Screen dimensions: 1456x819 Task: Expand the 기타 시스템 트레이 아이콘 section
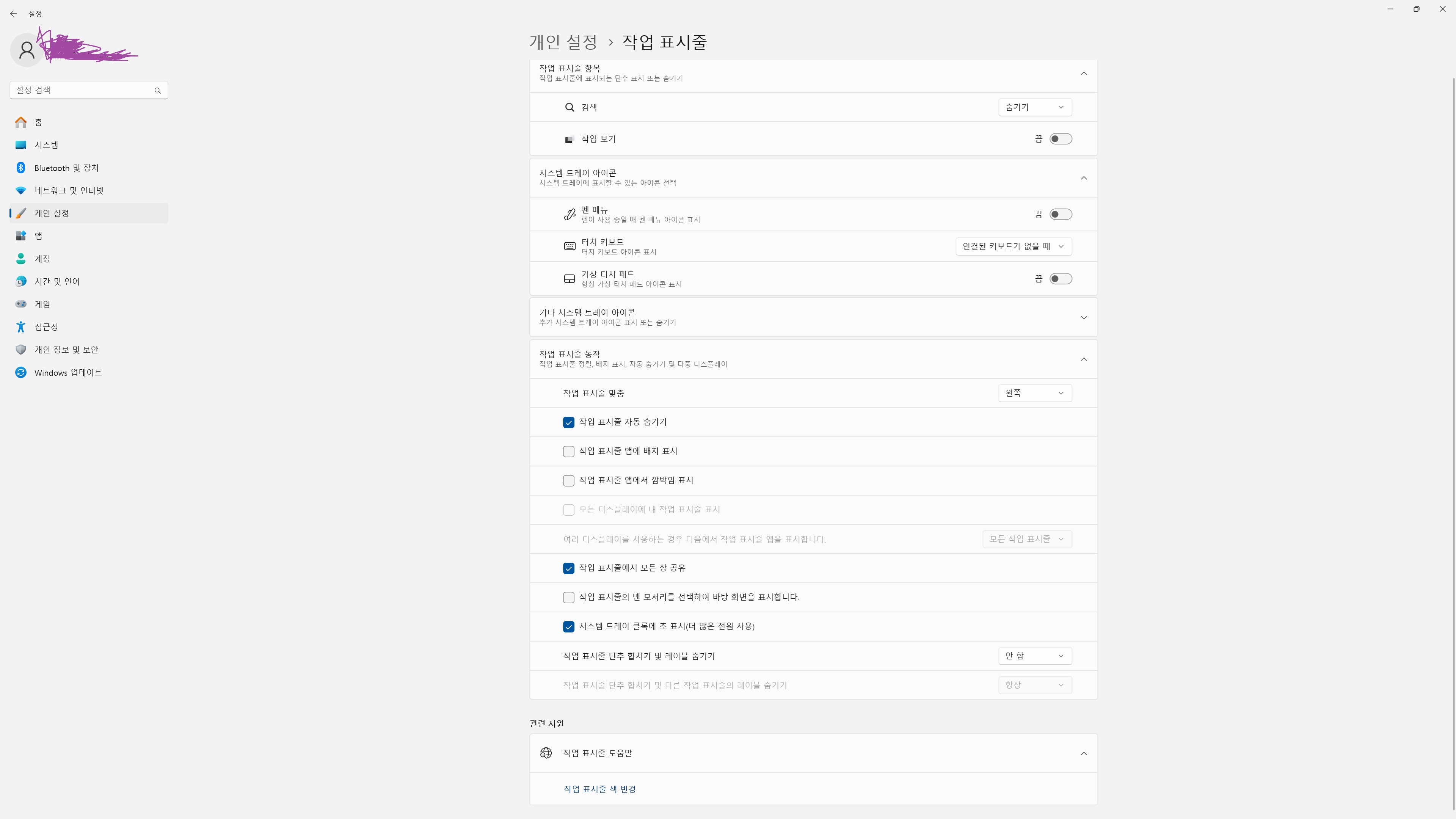1084,318
